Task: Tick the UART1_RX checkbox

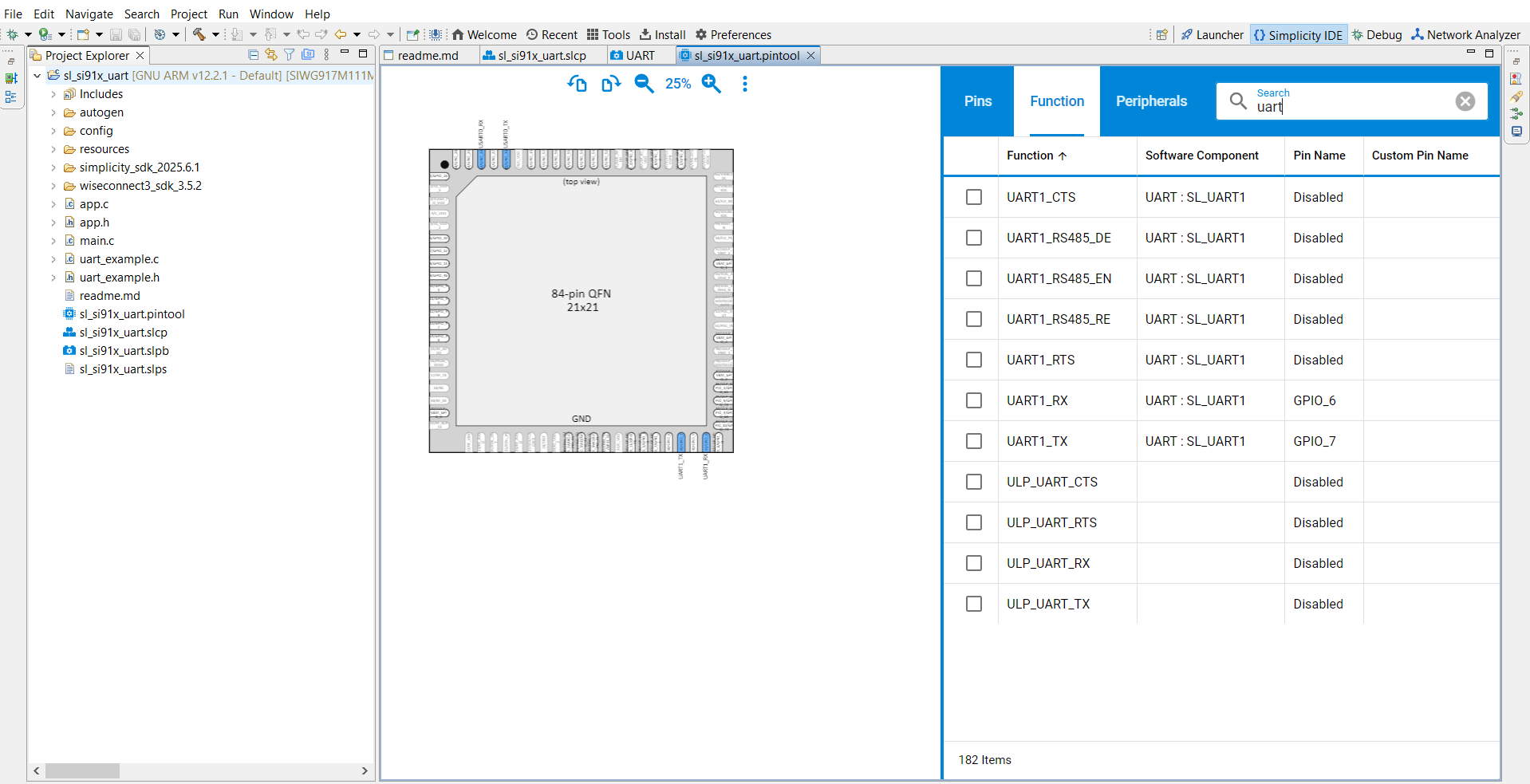Action: point(974,400)
